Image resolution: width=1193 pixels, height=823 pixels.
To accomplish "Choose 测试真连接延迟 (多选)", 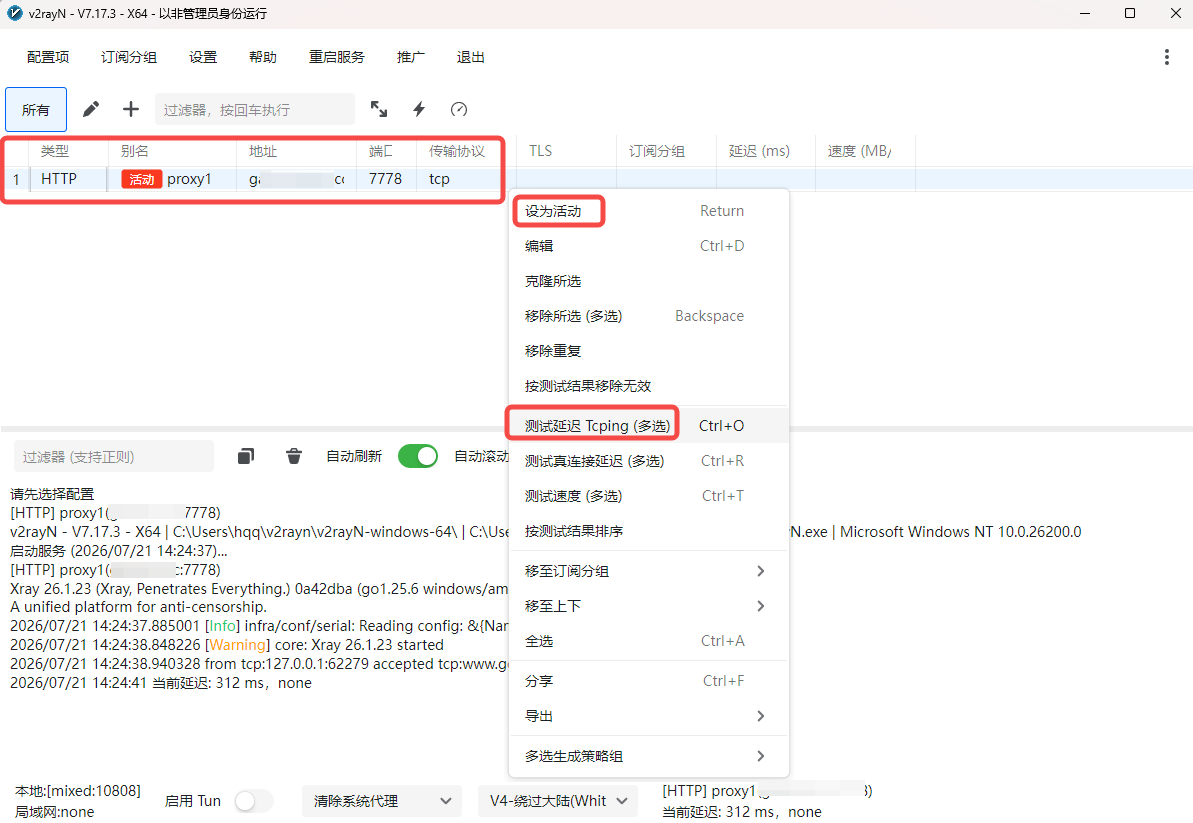I will (649, 461).
